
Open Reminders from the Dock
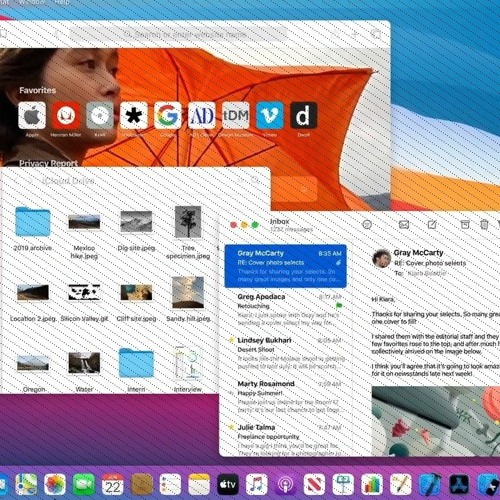click(170, 484)
